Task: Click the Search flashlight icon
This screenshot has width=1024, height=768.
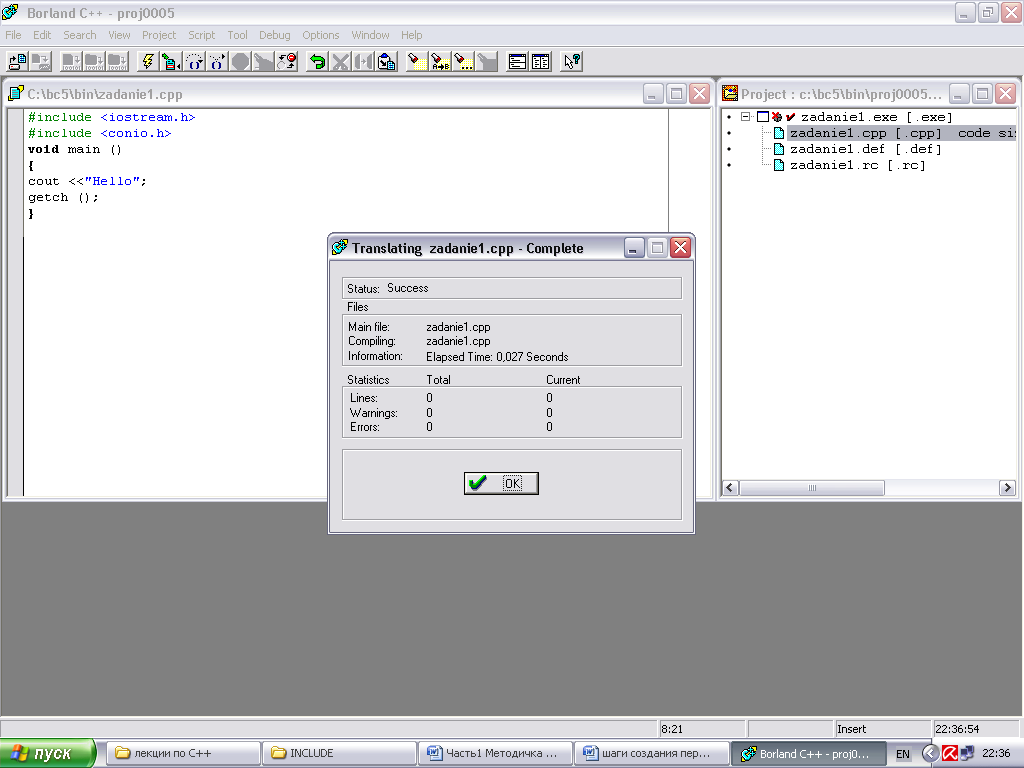Action: point(417,61)
